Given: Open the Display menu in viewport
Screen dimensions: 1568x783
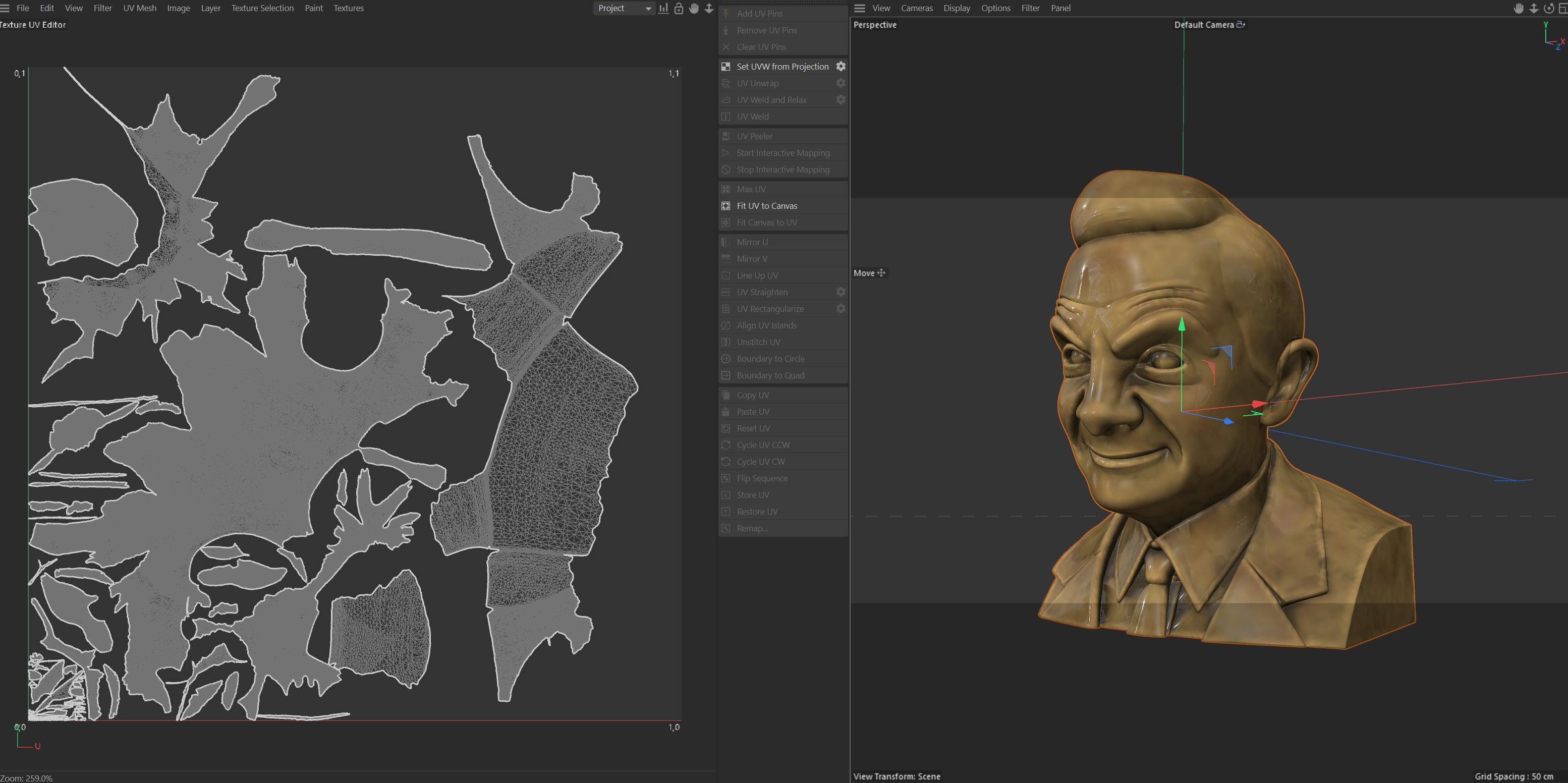Looking at the screenshot, I should (956, 8).
